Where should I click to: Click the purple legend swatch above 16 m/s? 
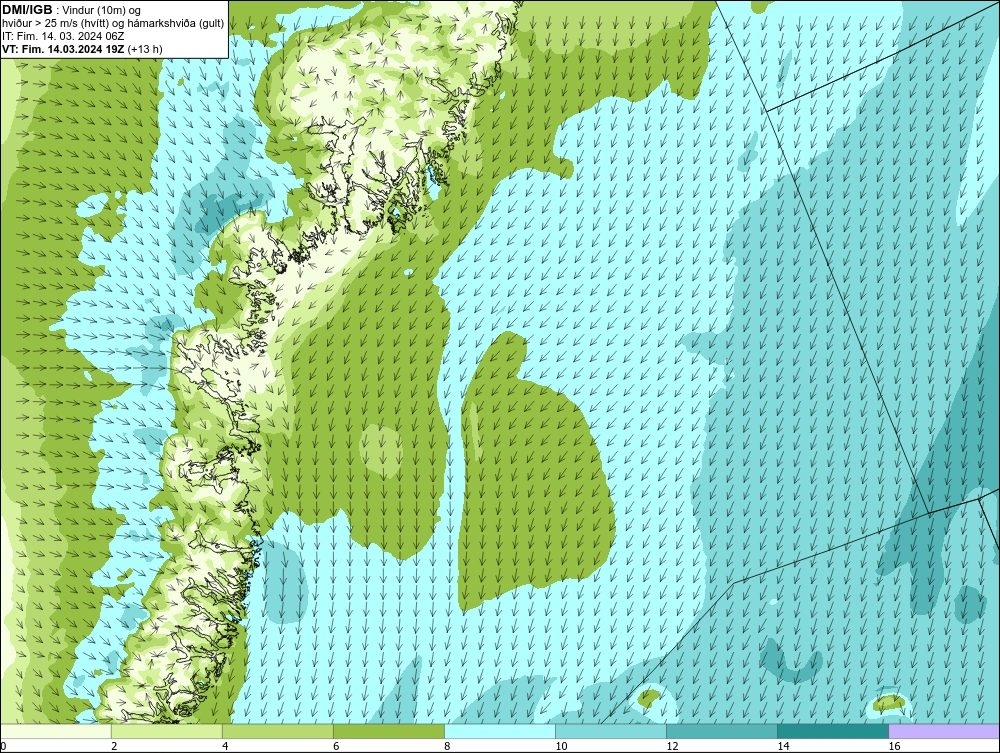tap(945, 731)
